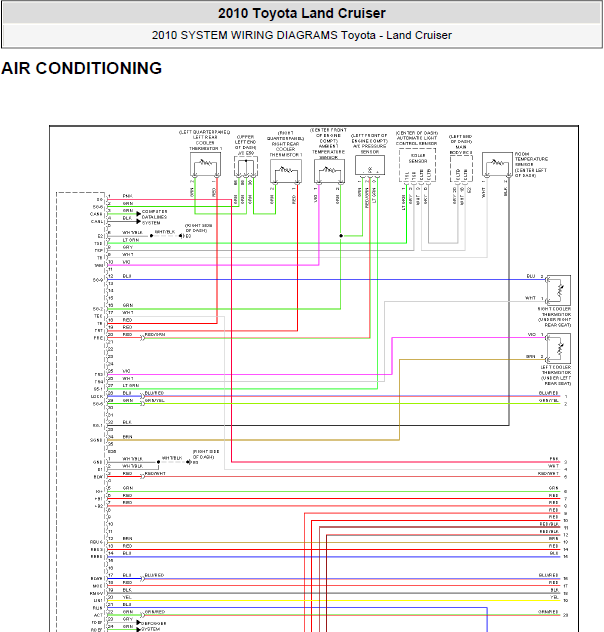Click the "AMBIENT TEMPERATURE SENSOR" label

pos(328,152)
